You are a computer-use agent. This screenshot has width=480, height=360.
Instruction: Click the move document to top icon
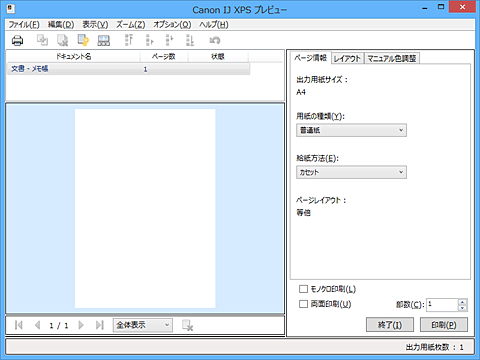[x=129, y=40]
